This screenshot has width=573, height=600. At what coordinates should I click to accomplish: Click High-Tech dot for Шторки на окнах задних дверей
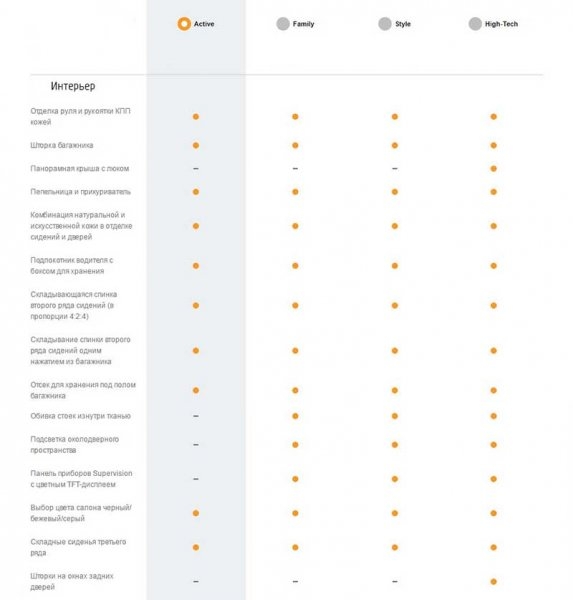(493, 582)
